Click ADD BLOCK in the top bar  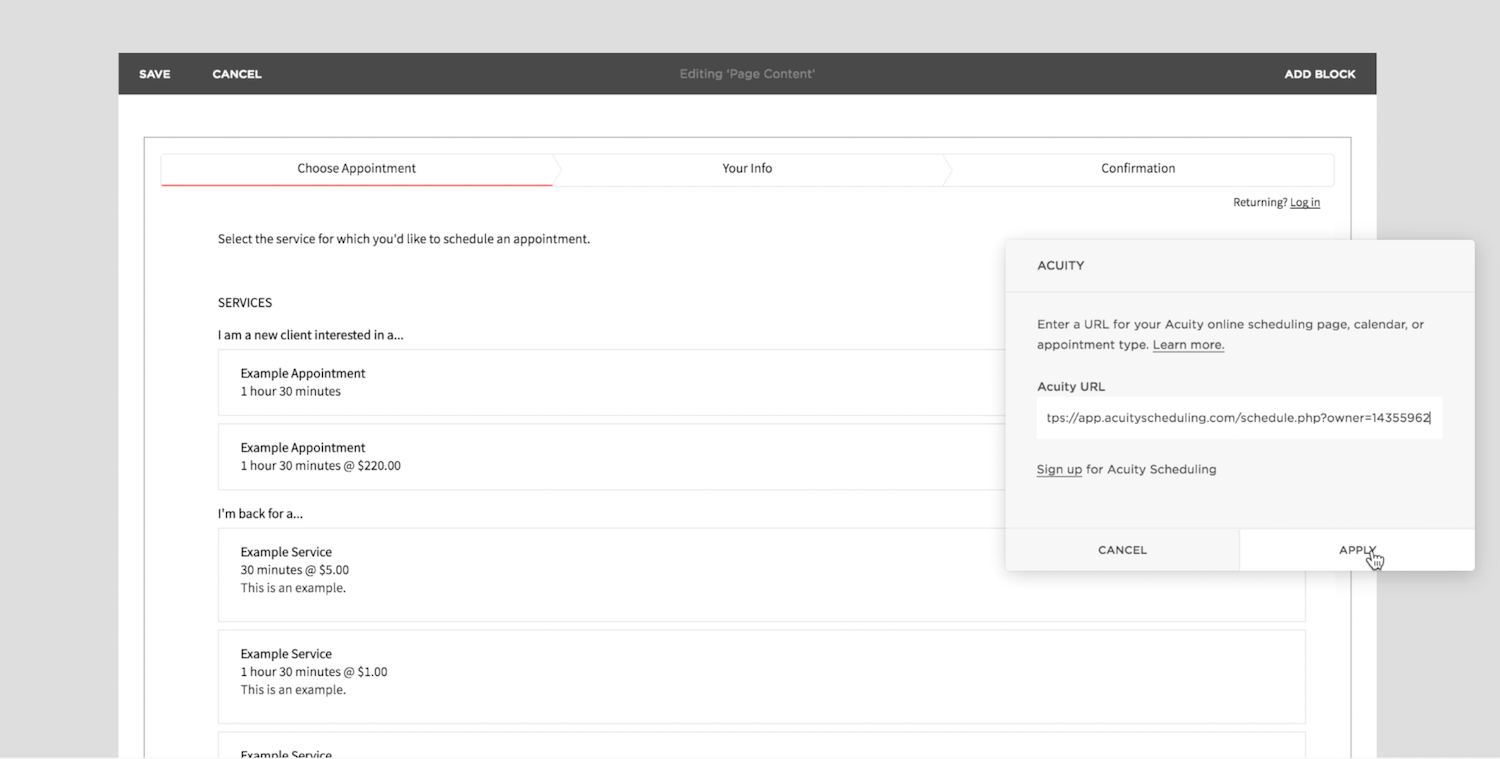[x=1320, y=74]
